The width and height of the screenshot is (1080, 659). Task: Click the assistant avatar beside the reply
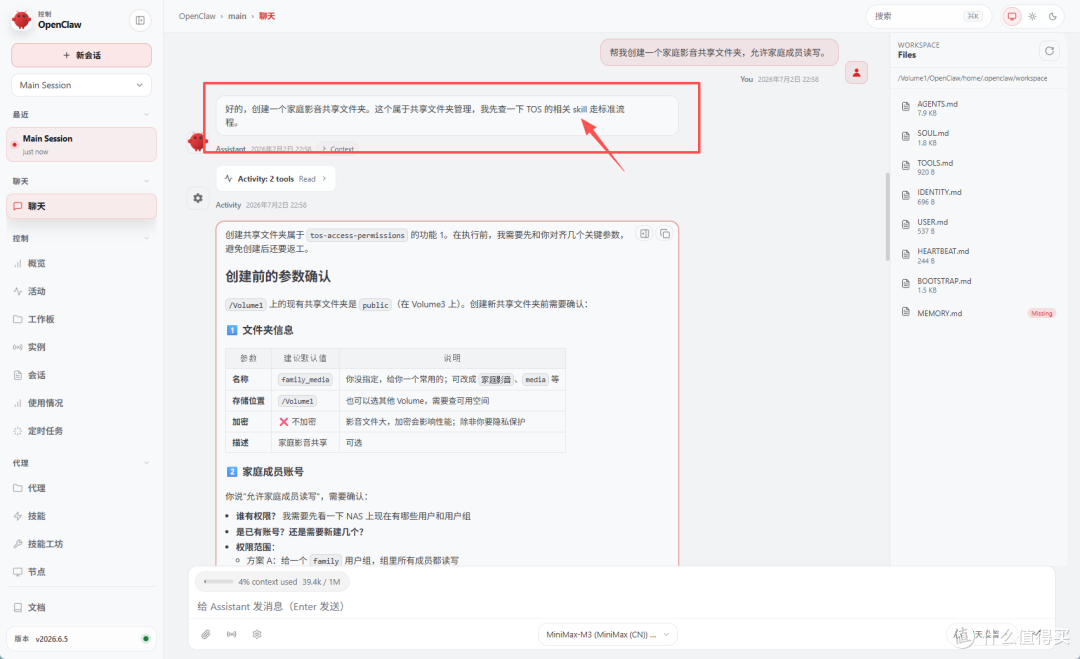pyautogui.click(x=198, y=141)
